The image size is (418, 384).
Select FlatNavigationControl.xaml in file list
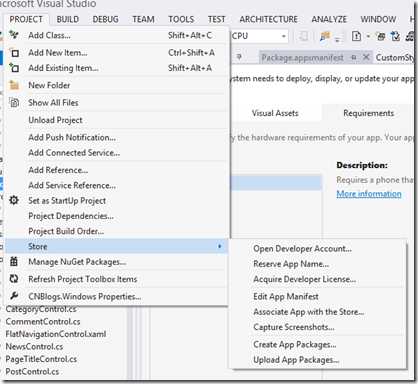(x=56, y=334)
